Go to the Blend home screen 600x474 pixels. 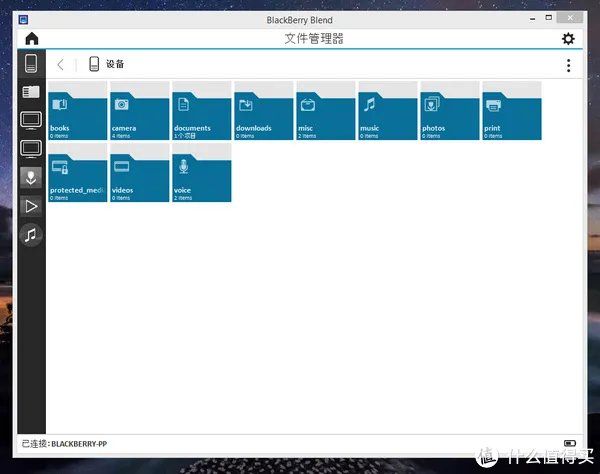32,39
